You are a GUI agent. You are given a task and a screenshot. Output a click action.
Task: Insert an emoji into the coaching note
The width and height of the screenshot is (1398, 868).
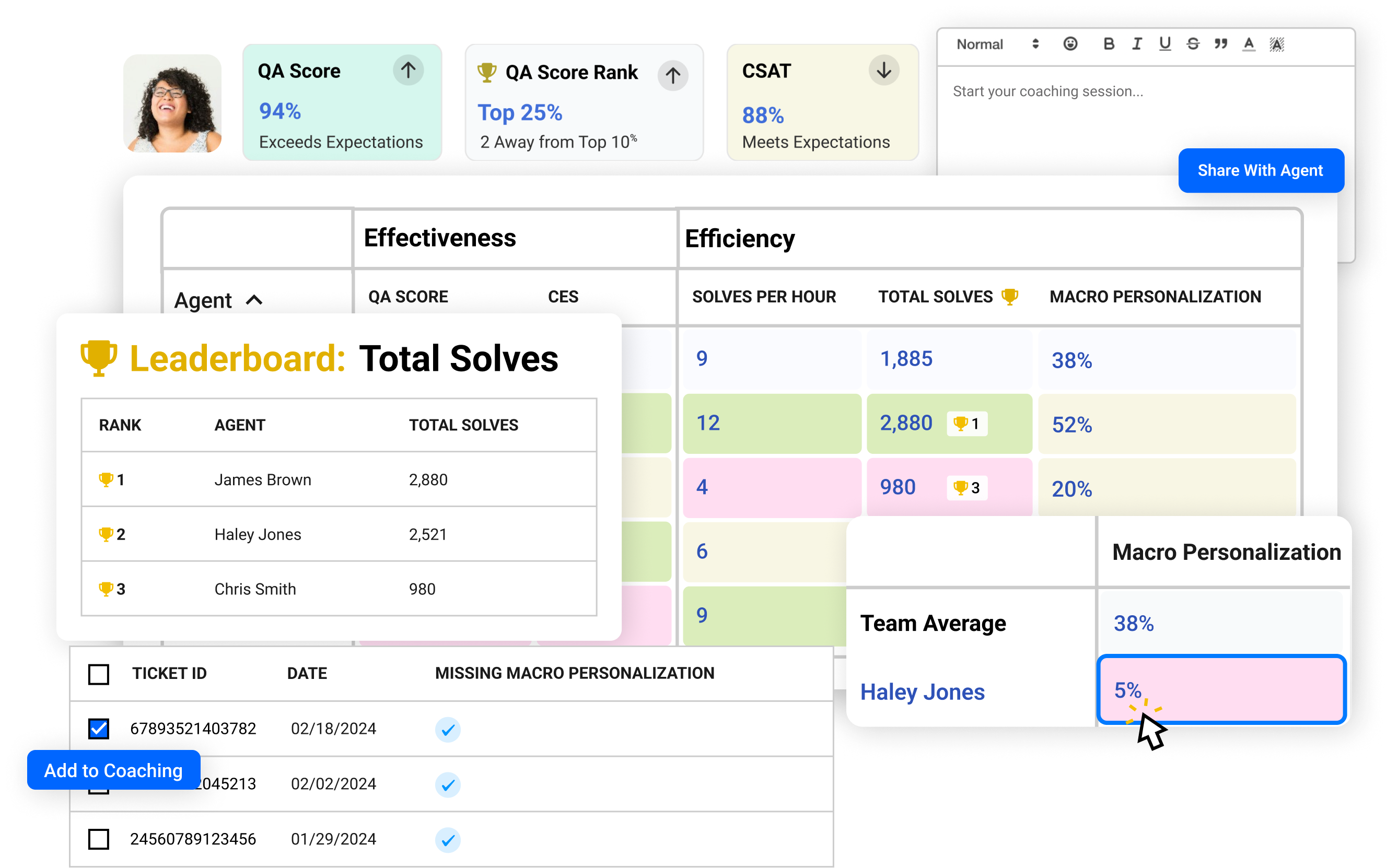pos(1070,44)
